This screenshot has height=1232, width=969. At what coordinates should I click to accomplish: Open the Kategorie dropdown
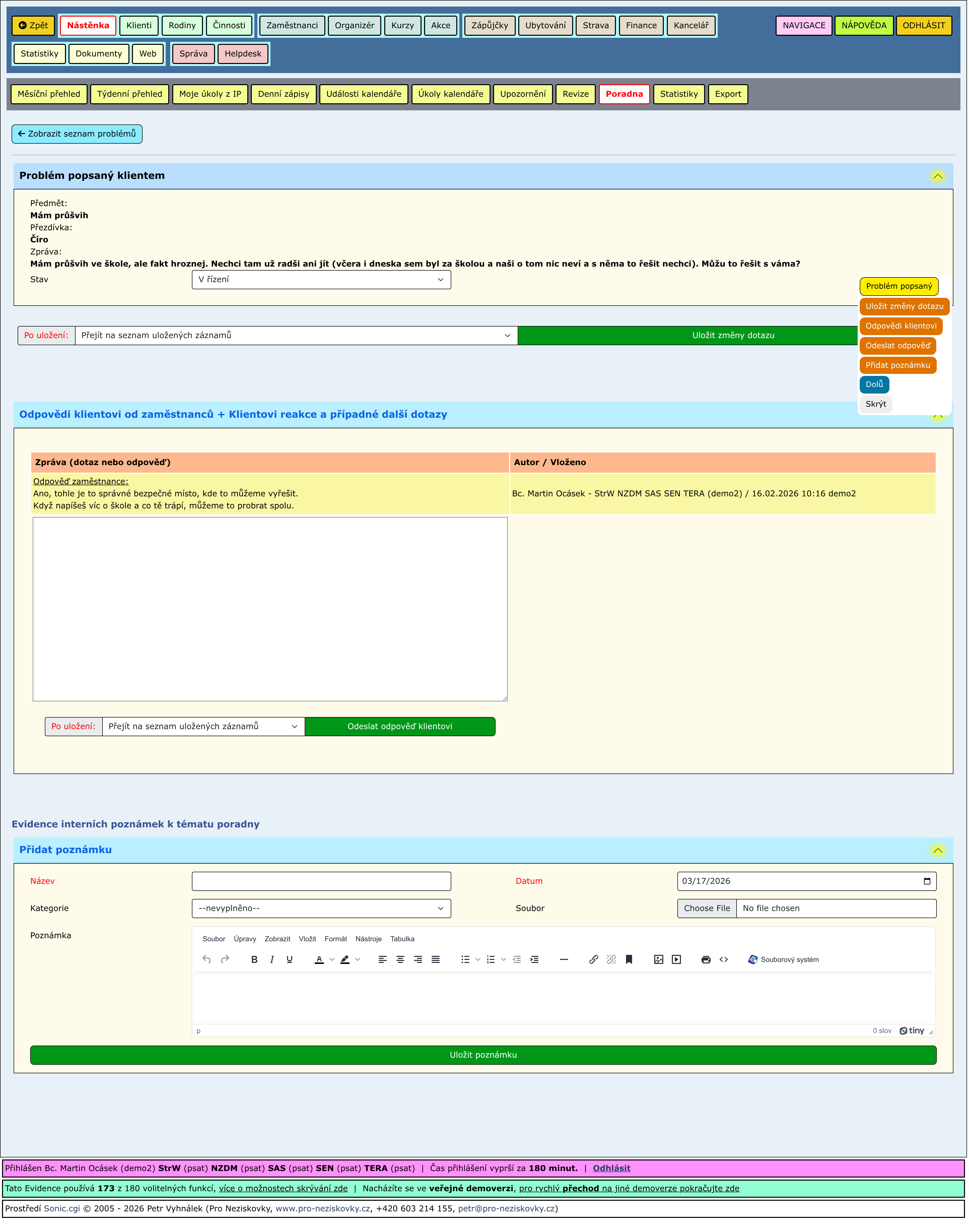click(321, 909)
